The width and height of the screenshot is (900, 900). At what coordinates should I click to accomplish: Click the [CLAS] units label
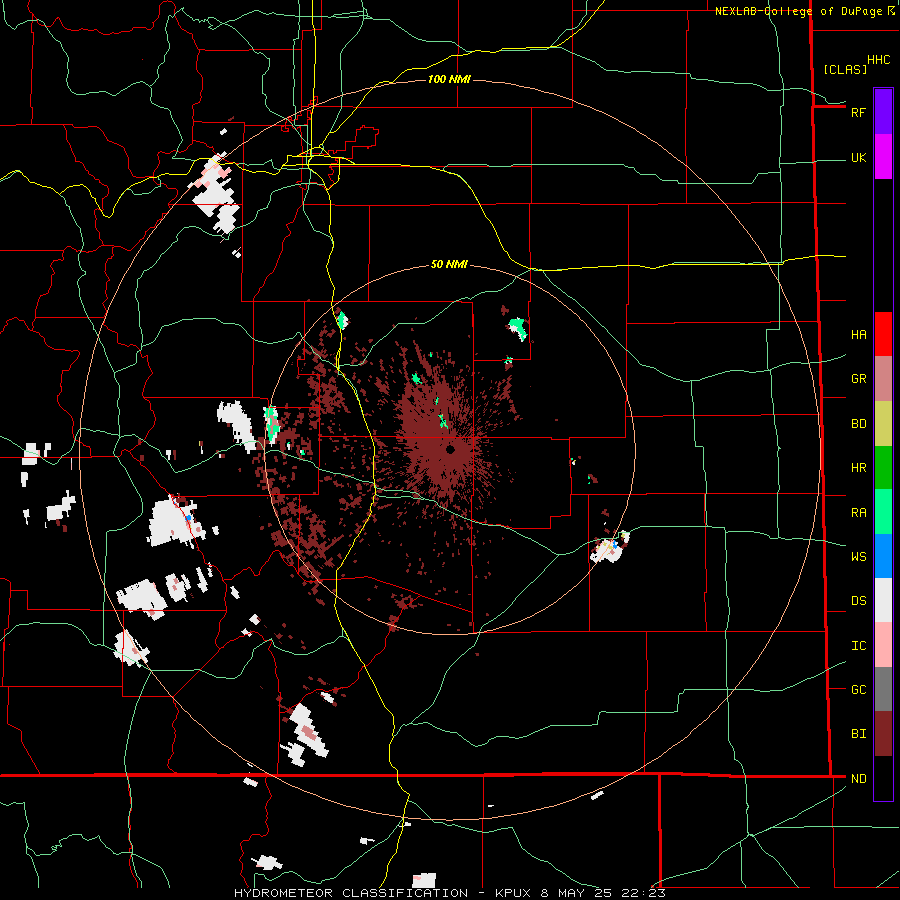pyautogui.click(x=845, y=70)
